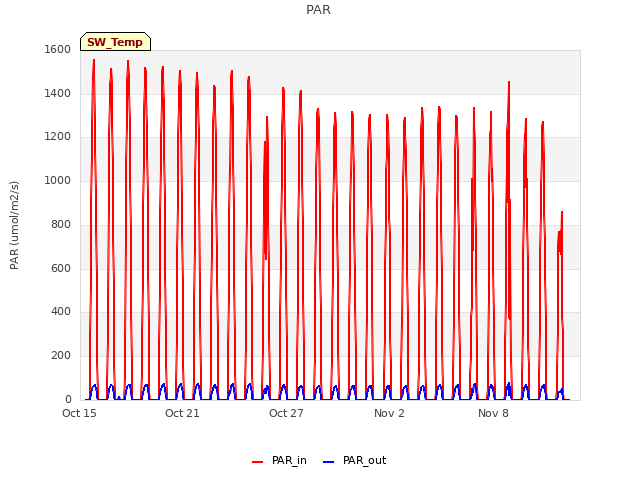Image resolution: width=640 pixels, height=480 pixels.
Task: Toggle the PAR_out legend entry
Action: [x=354, y=460]
